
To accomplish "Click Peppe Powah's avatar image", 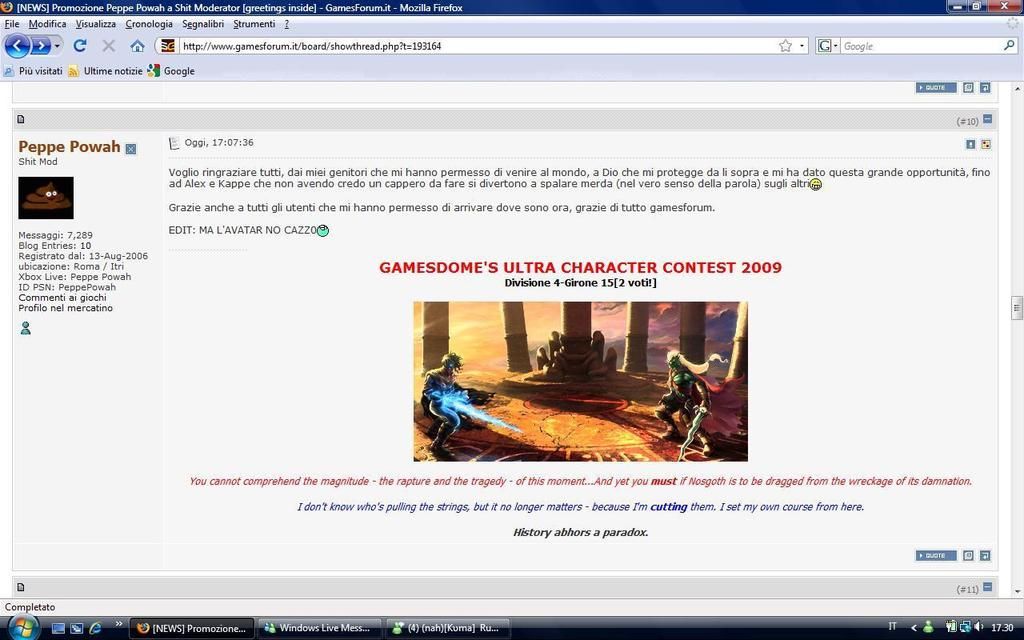I will [46, 198].
